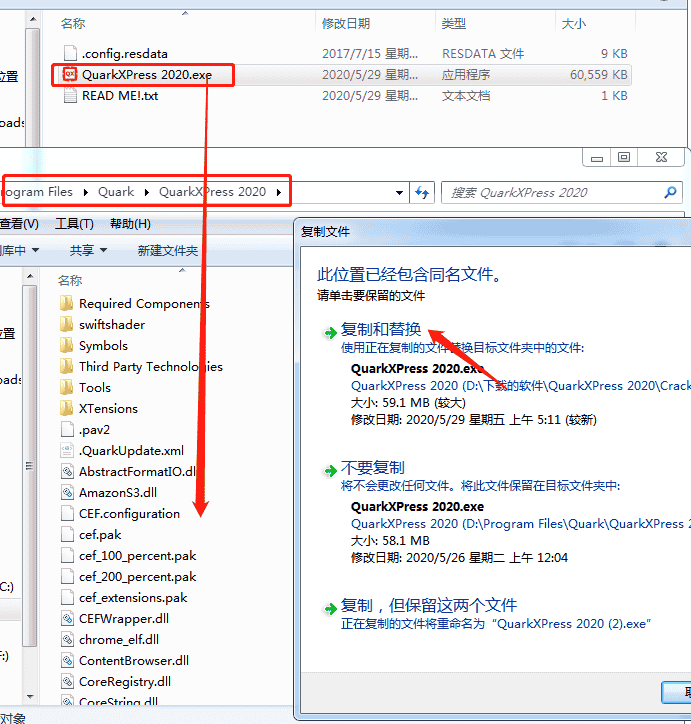This screenshot has height=724, width=691.
Task: Click the lower window's file list scrollbar down arrow
Action: click(x=30, y=696)
